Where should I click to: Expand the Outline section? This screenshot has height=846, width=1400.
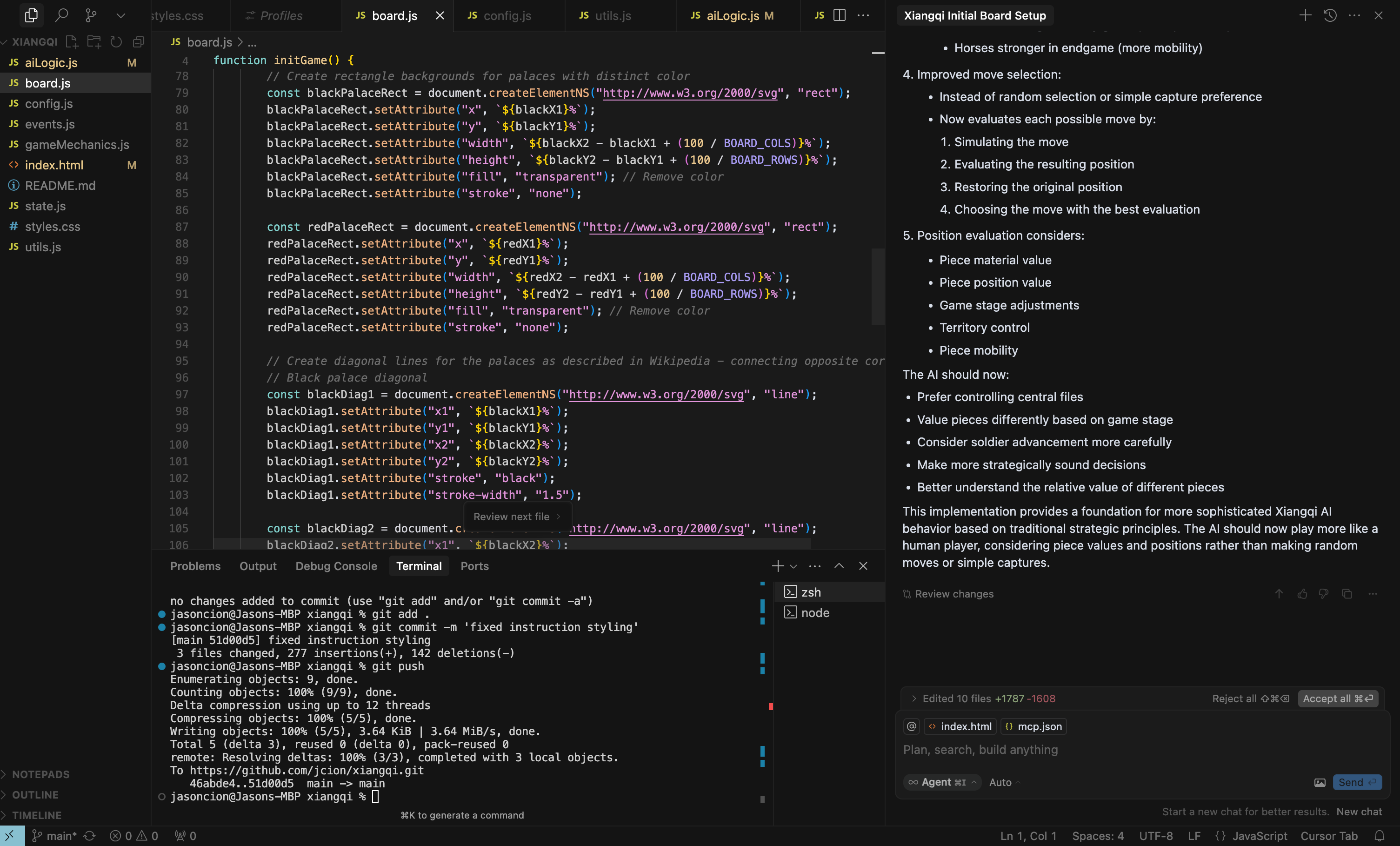tap(35, 795)
